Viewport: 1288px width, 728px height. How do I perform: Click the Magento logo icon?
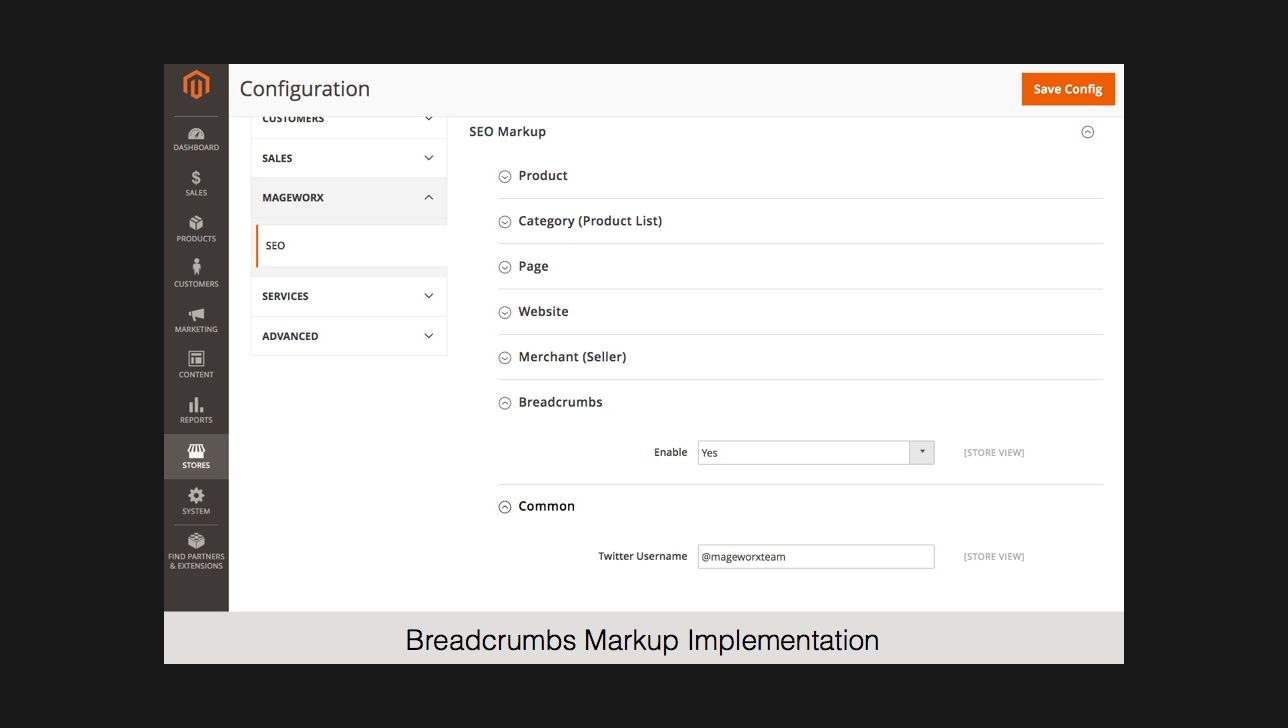[196, 86]
